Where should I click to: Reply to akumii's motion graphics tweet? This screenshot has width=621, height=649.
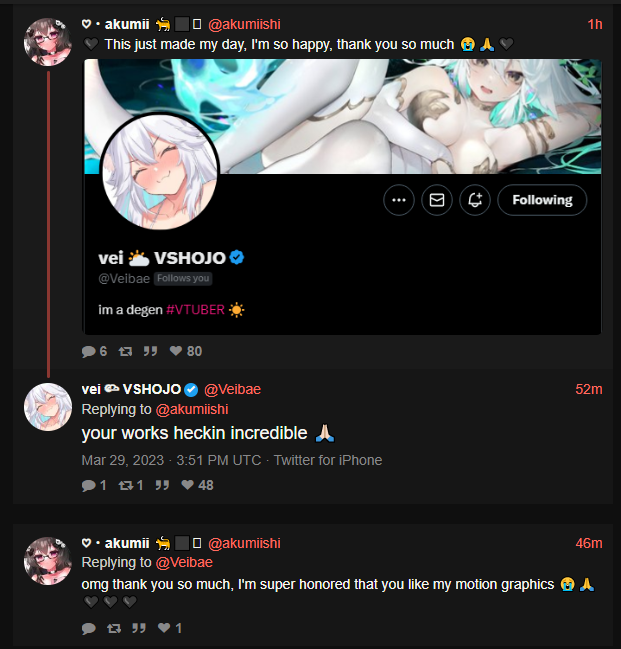click(89, 629)
